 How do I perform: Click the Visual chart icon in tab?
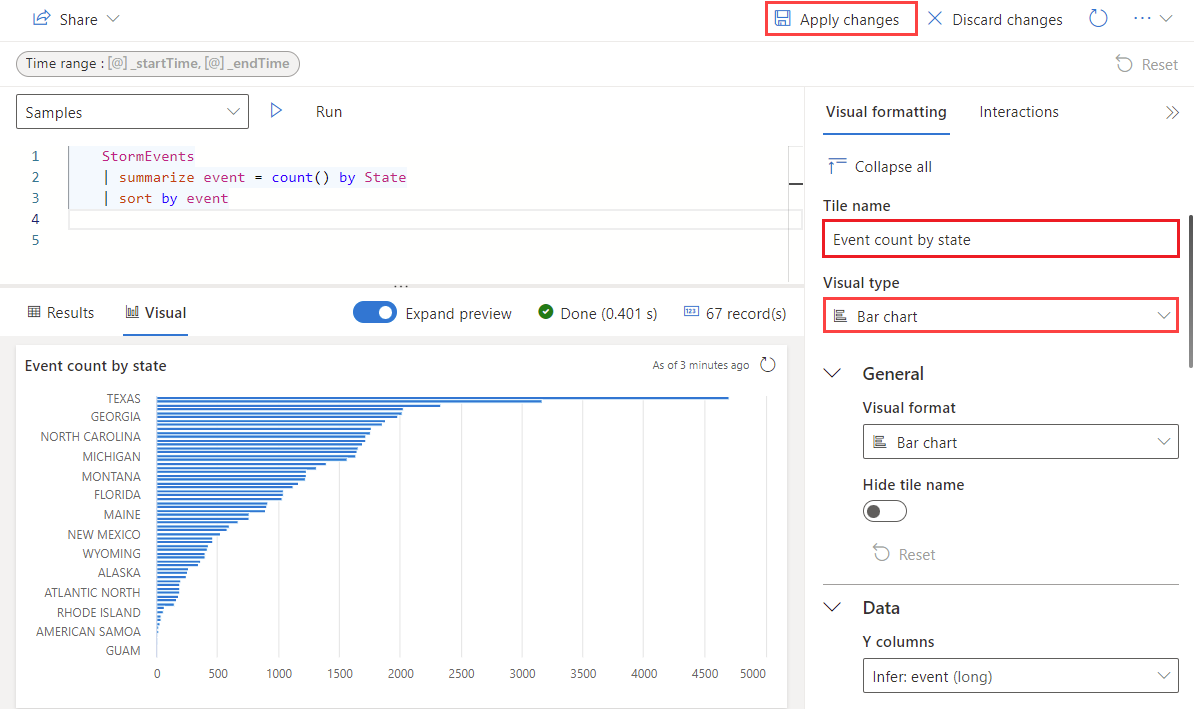click(x=132, y=311)
